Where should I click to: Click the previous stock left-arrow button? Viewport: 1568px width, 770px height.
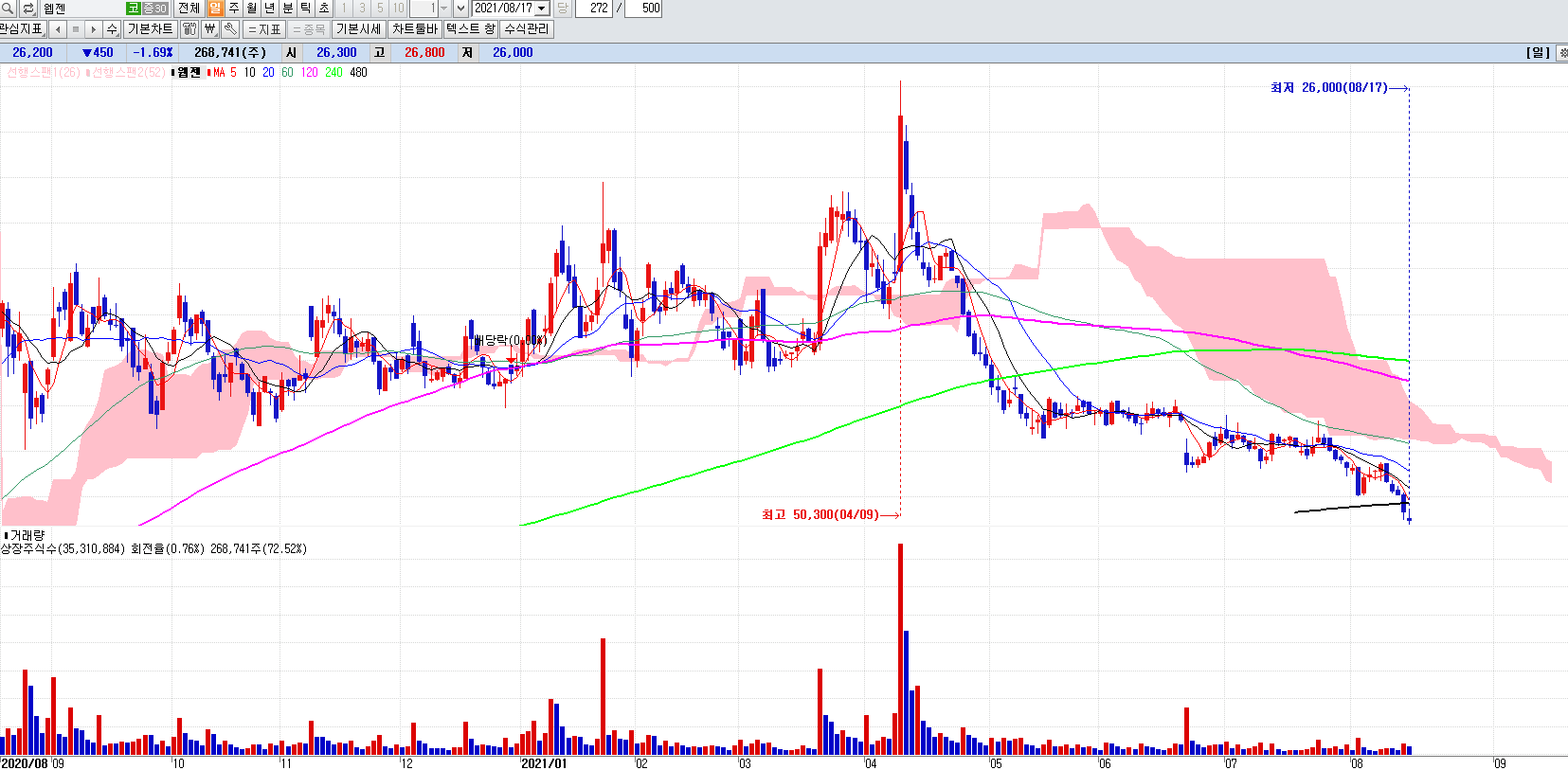(x=57, y=28)
